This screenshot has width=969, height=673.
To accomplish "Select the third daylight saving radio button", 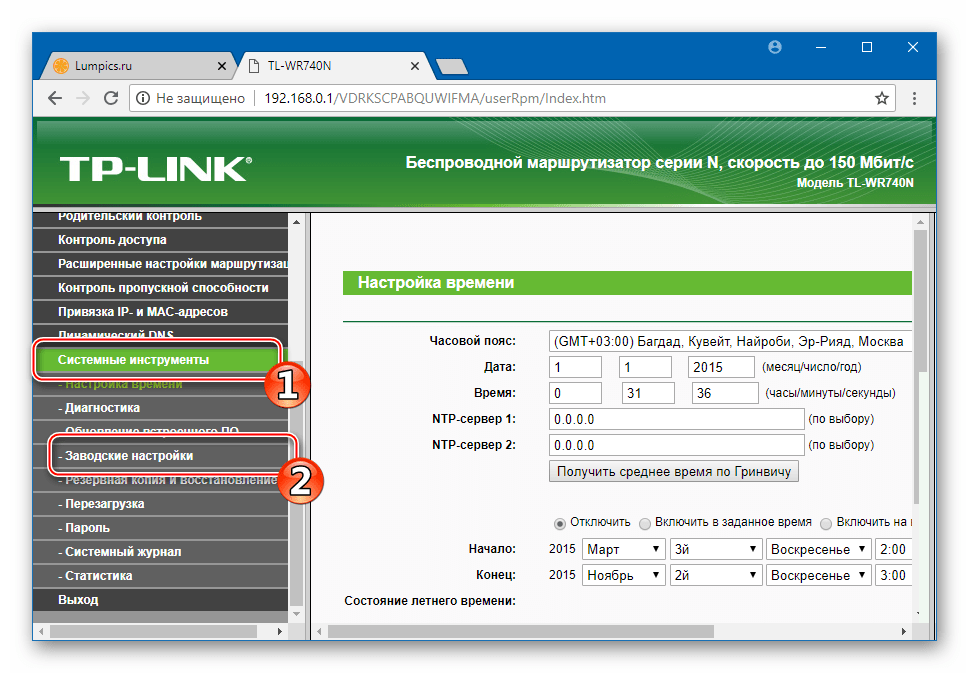I will pyautogui.click(x=826, y=523).
